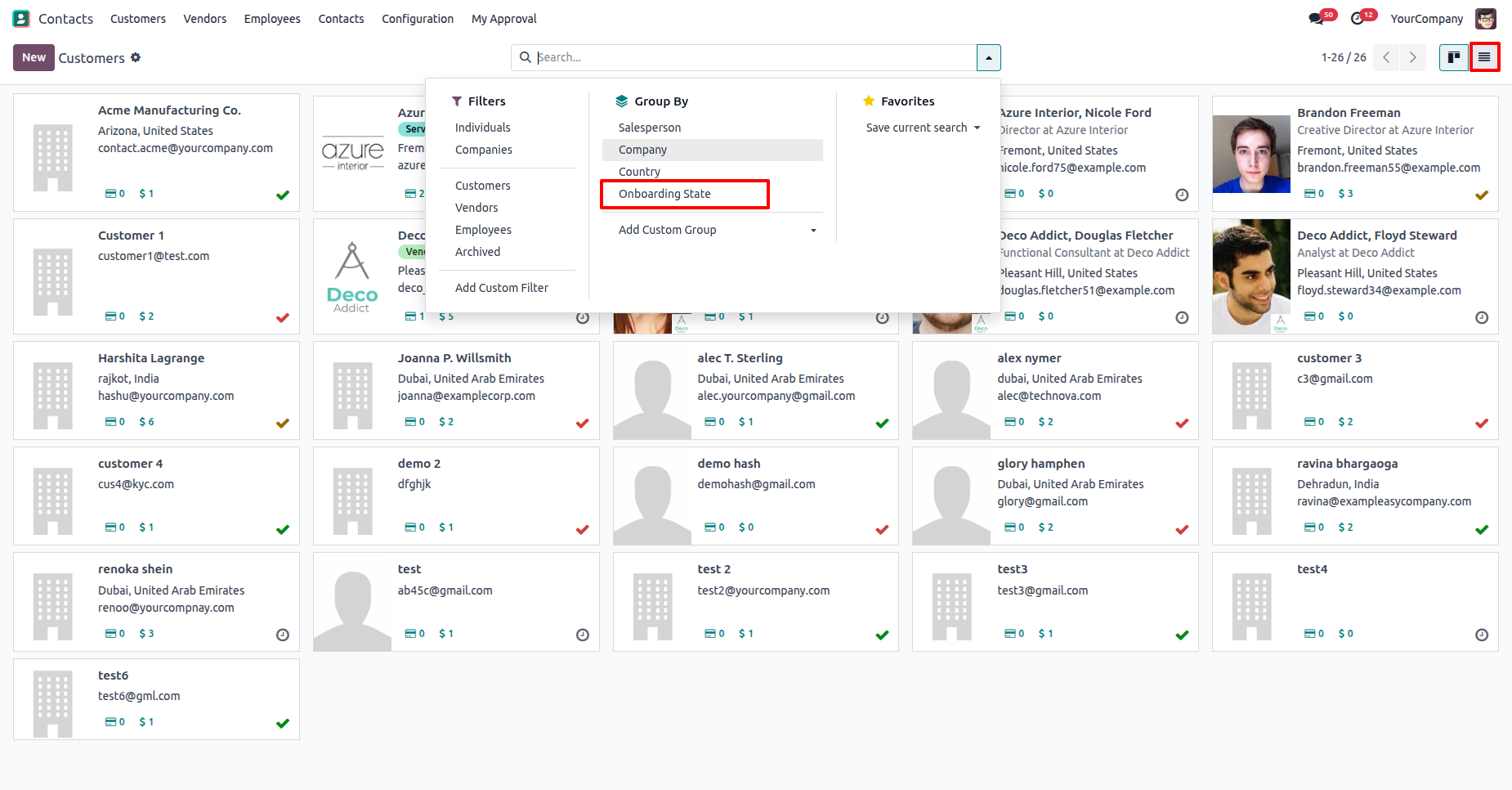Click activity clock on Deco Addict, Floyd Steward card
Viewport: 1512px width, 790px height.
tap(1482, 317)
